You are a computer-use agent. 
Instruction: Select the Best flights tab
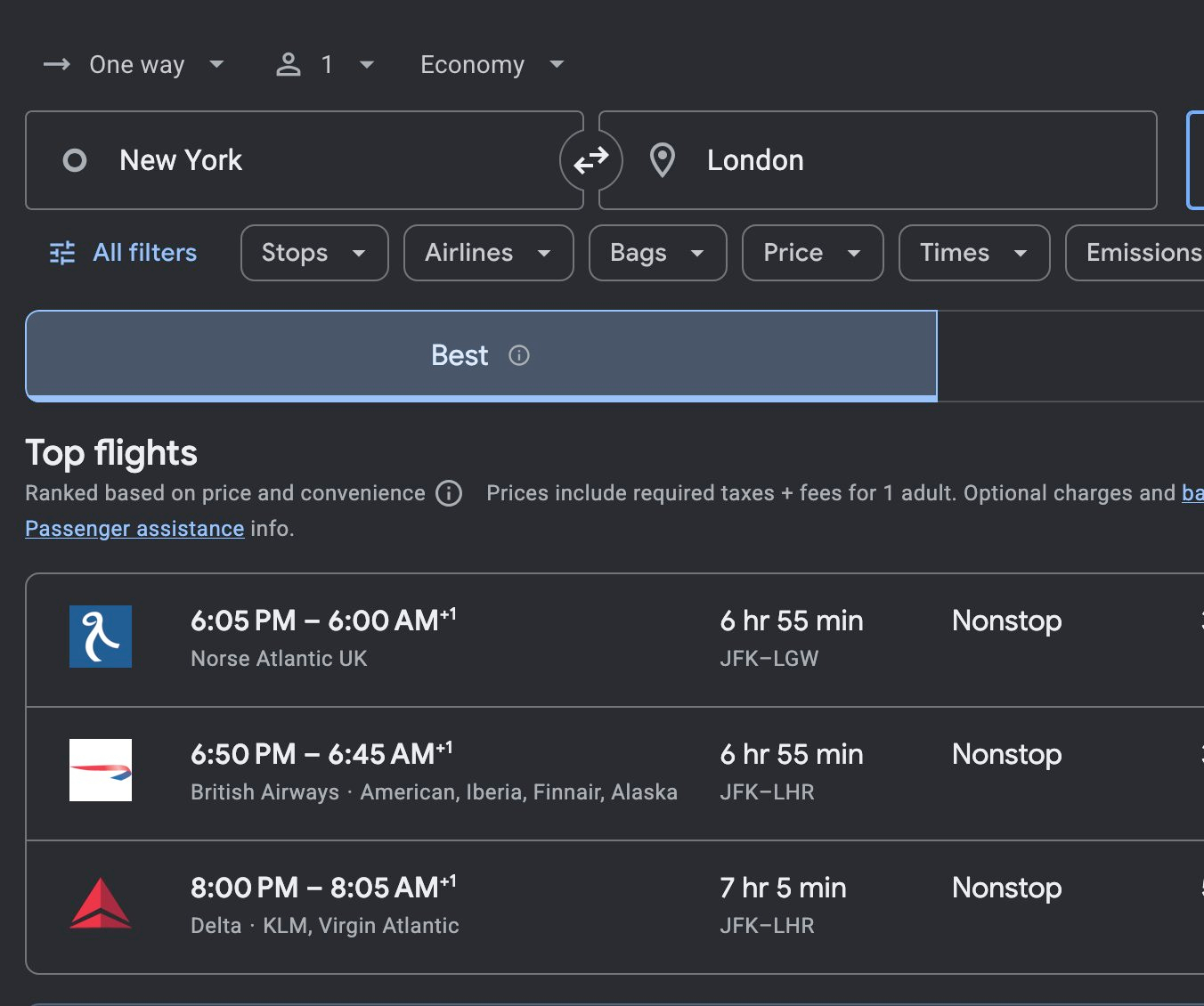tap(460, 356)
